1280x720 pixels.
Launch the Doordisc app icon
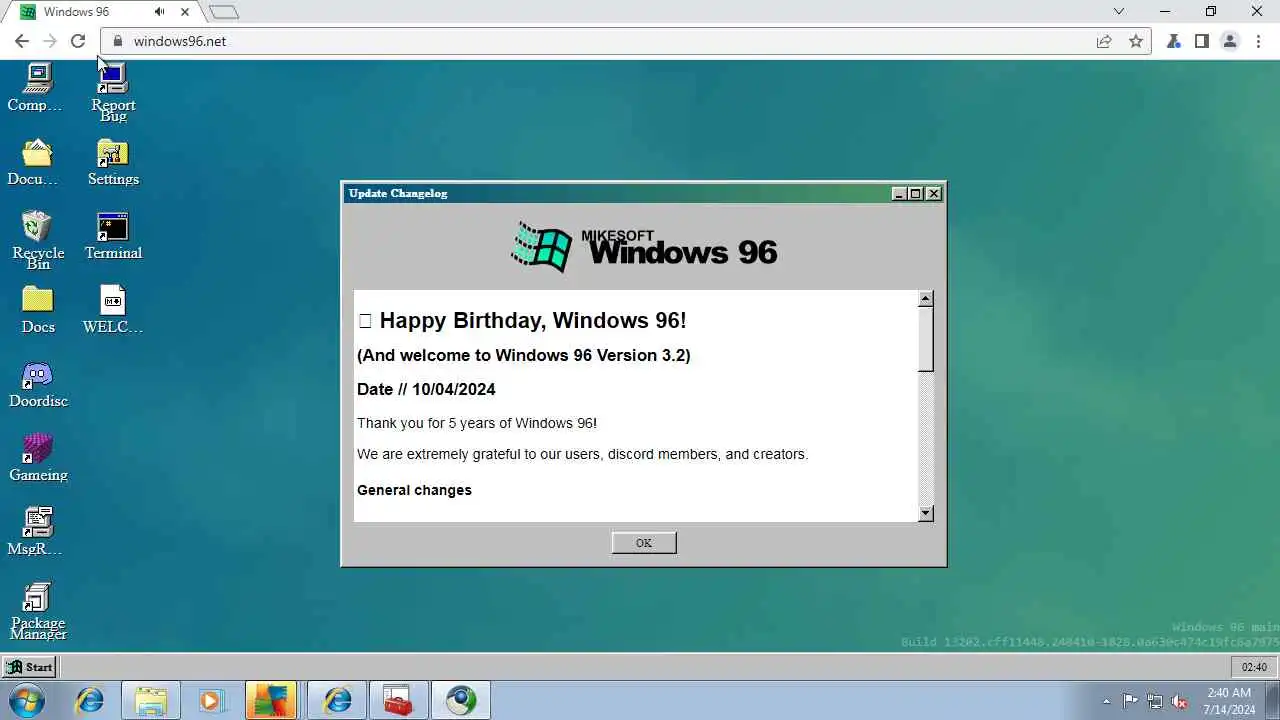[37, 384]
